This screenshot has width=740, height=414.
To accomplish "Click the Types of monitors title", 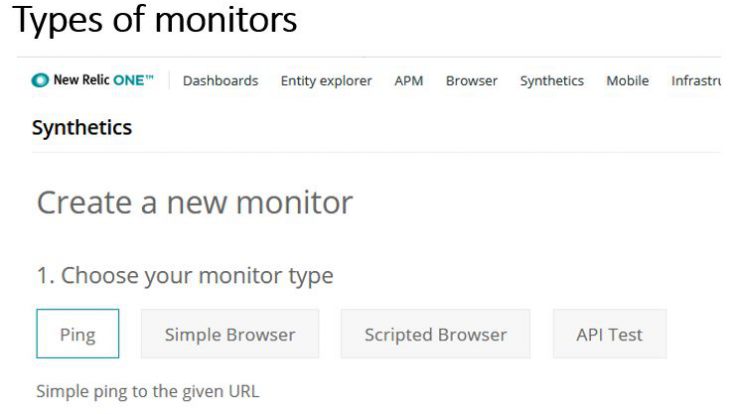I will tap(155, 20).
